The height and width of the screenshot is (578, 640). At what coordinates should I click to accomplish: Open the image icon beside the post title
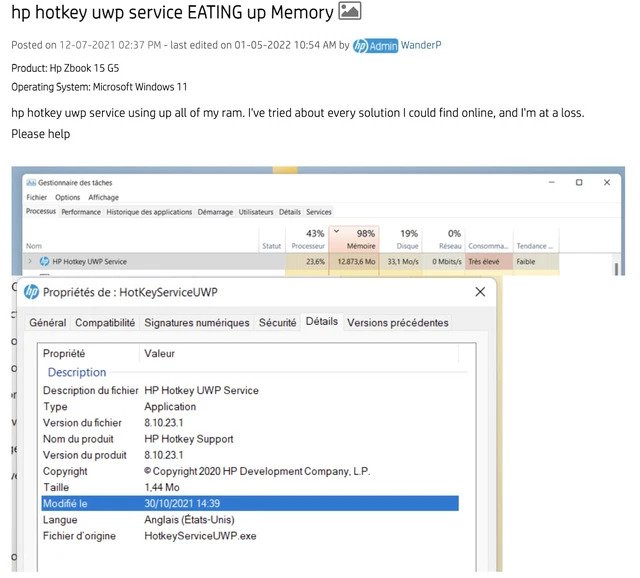tap(349, 11)
